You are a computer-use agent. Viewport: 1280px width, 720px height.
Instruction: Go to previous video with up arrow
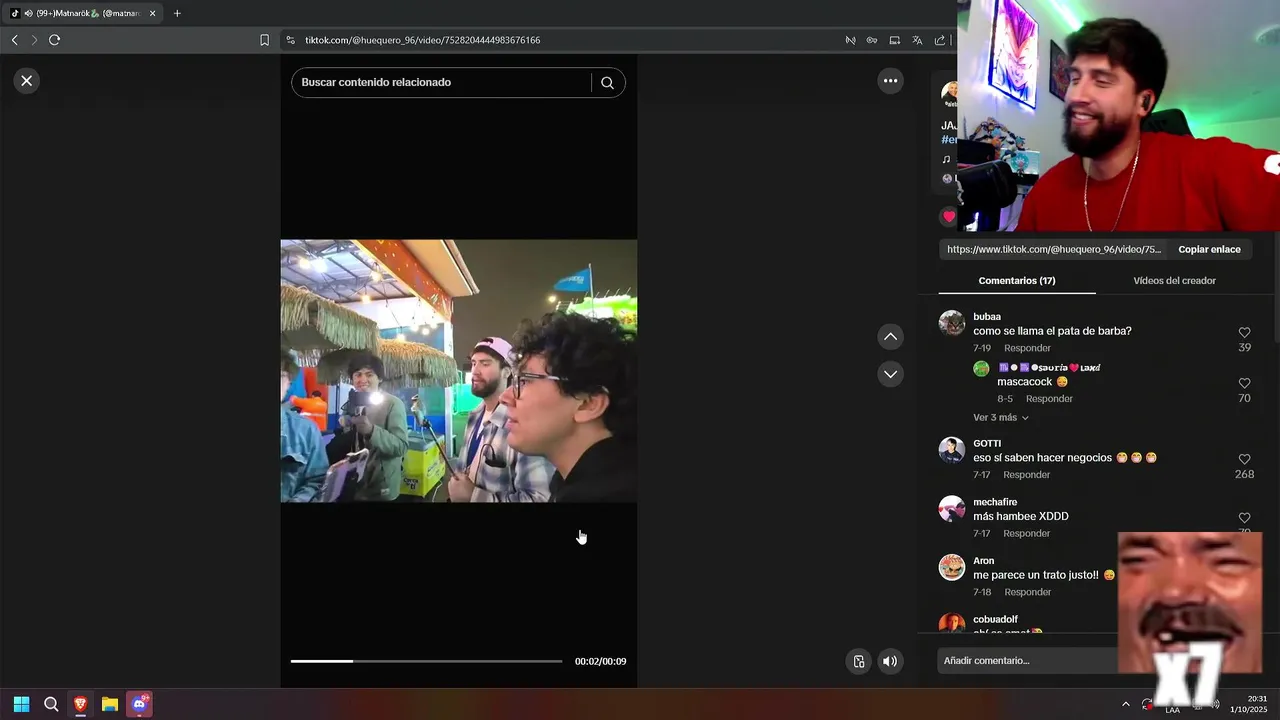tap(890, 337)
